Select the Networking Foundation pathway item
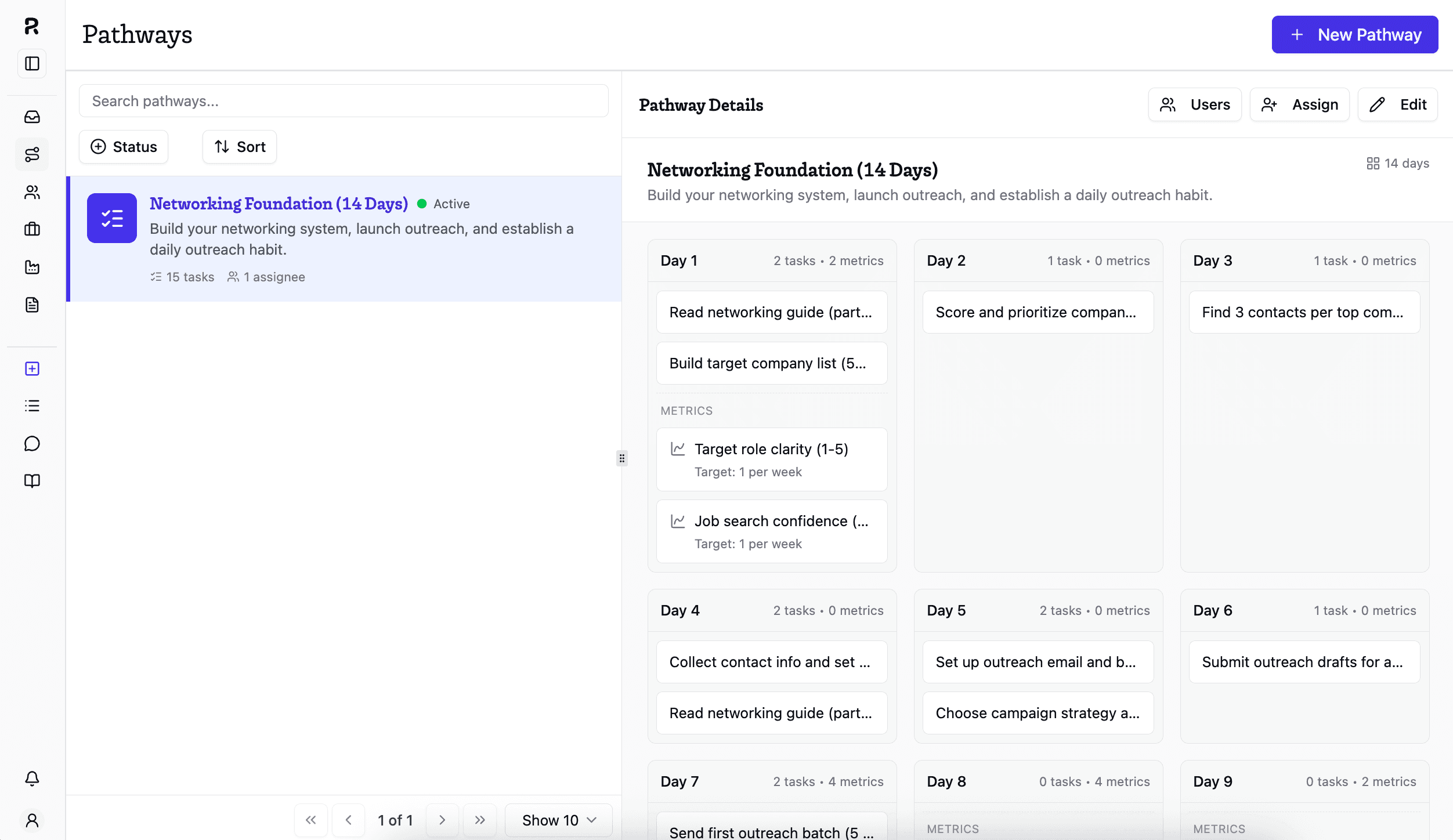The height and width of the screenshot is (840, 1453). tap(345, 238)
